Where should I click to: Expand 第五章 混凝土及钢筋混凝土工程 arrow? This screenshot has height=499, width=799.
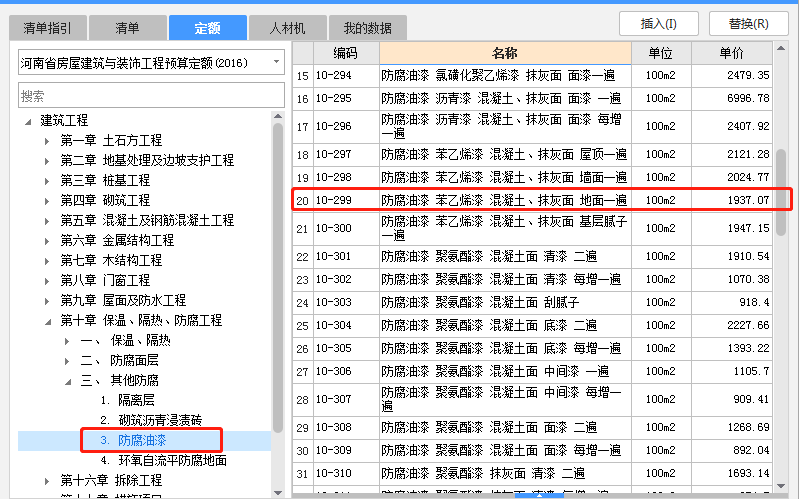pos(47,221)
